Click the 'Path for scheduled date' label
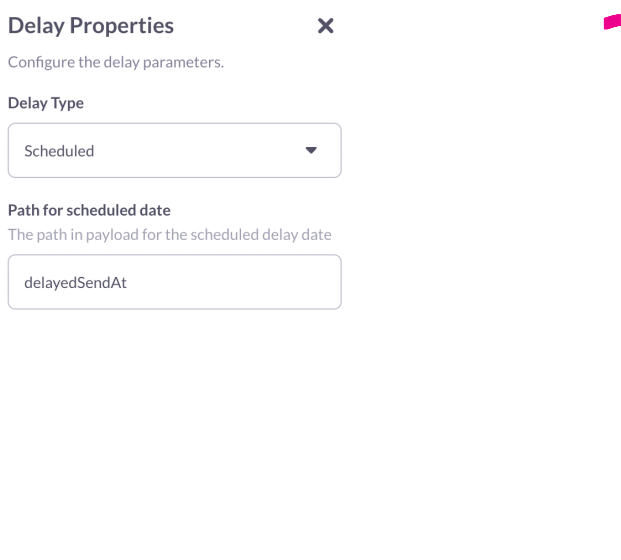Screen dimensions: 621x560 coord(89,210)
